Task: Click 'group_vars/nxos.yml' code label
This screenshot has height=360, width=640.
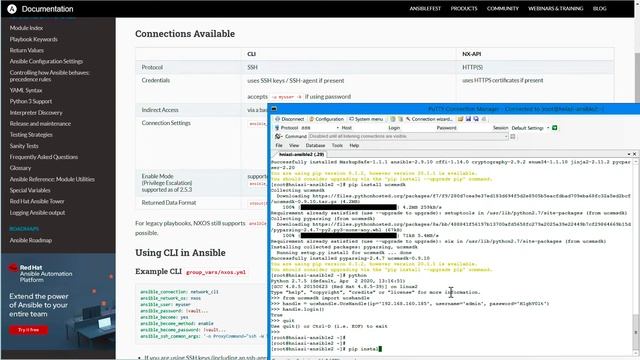Action: tap(216, 272)
